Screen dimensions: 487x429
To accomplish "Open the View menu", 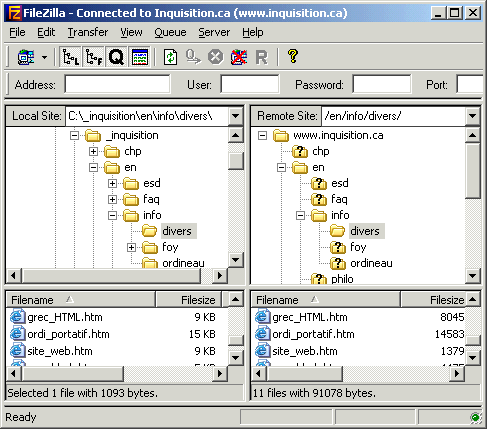I will click(x=131, y=32).
